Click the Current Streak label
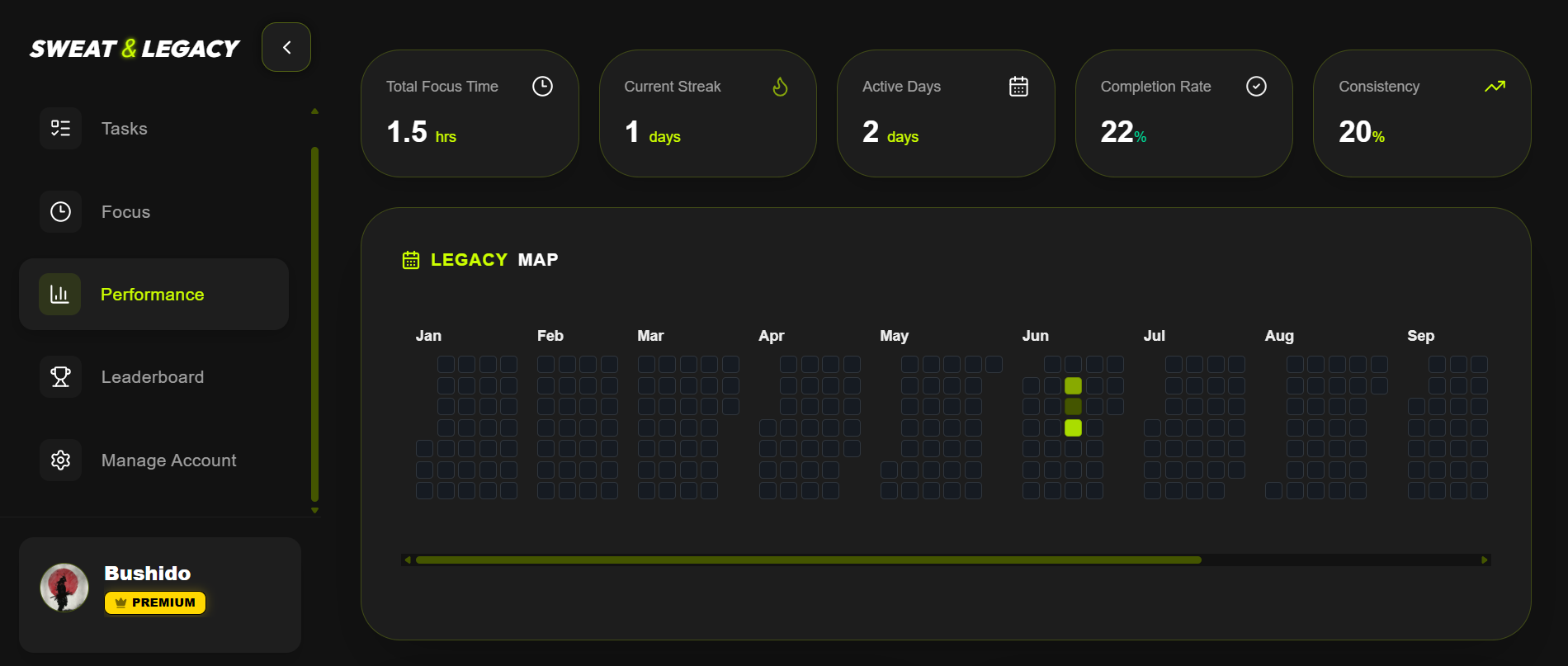The image size is (1568, 666). coord(673,87)
